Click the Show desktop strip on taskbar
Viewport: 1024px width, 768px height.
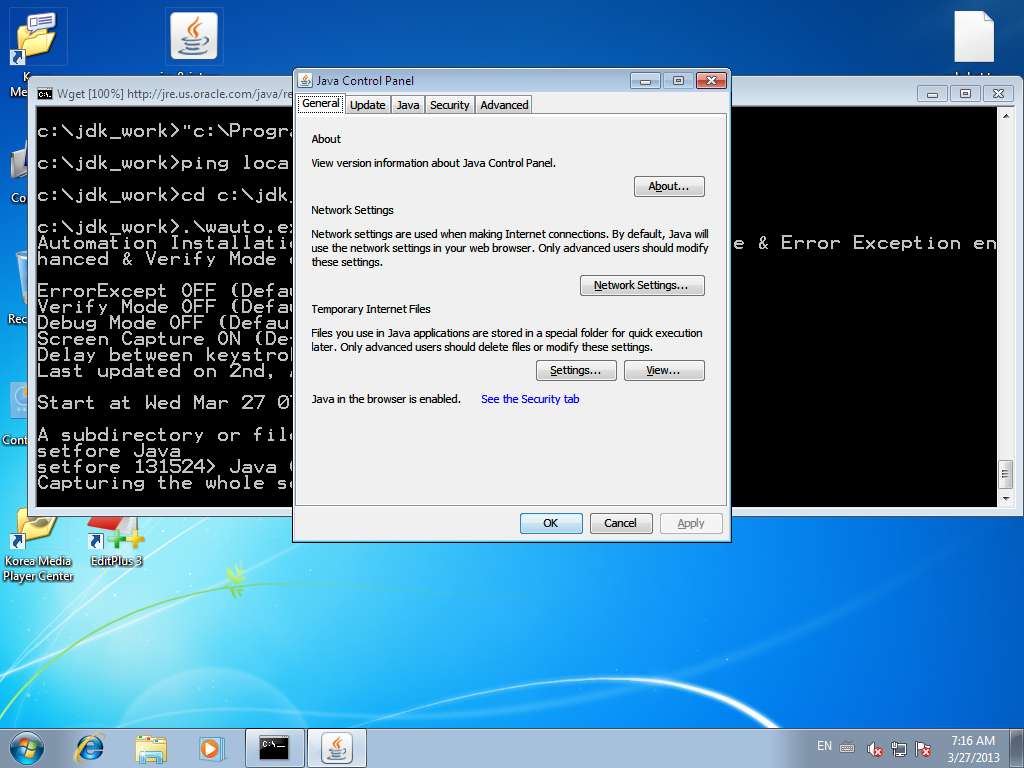pyautogui.click(x=1019, y=748)
